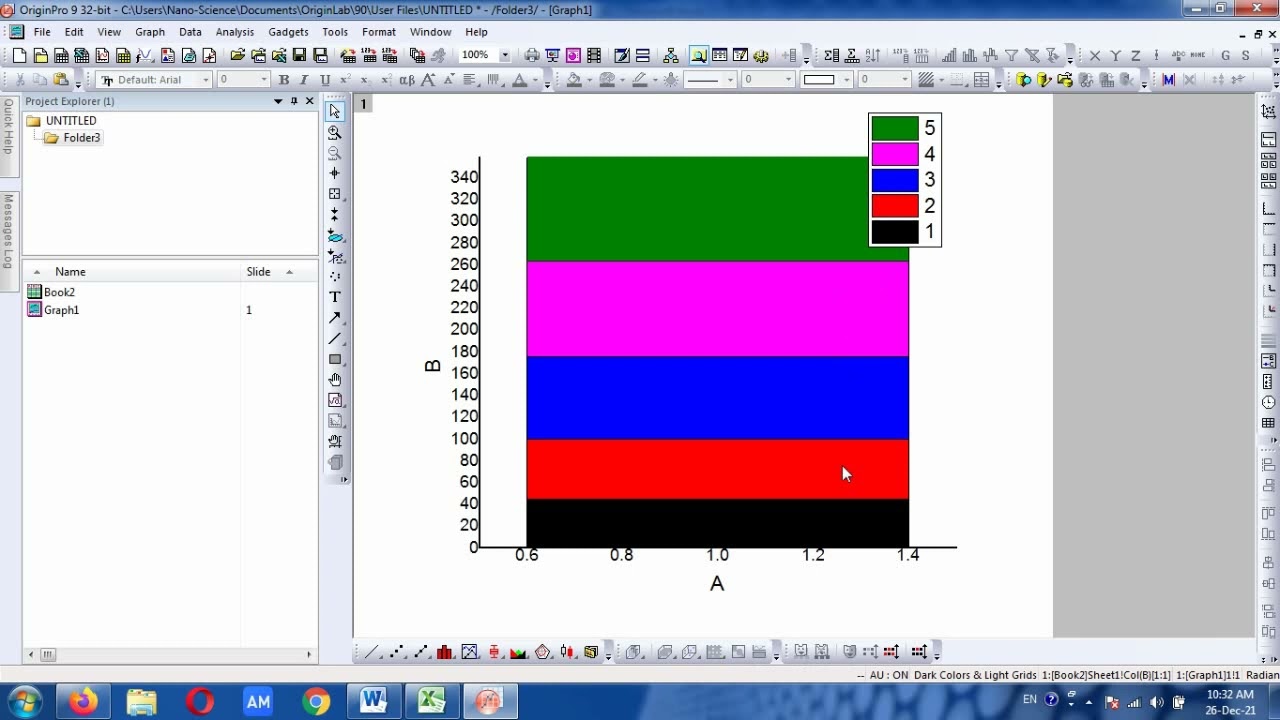Select the Arrow drawing tool

[x=335, y=318]
